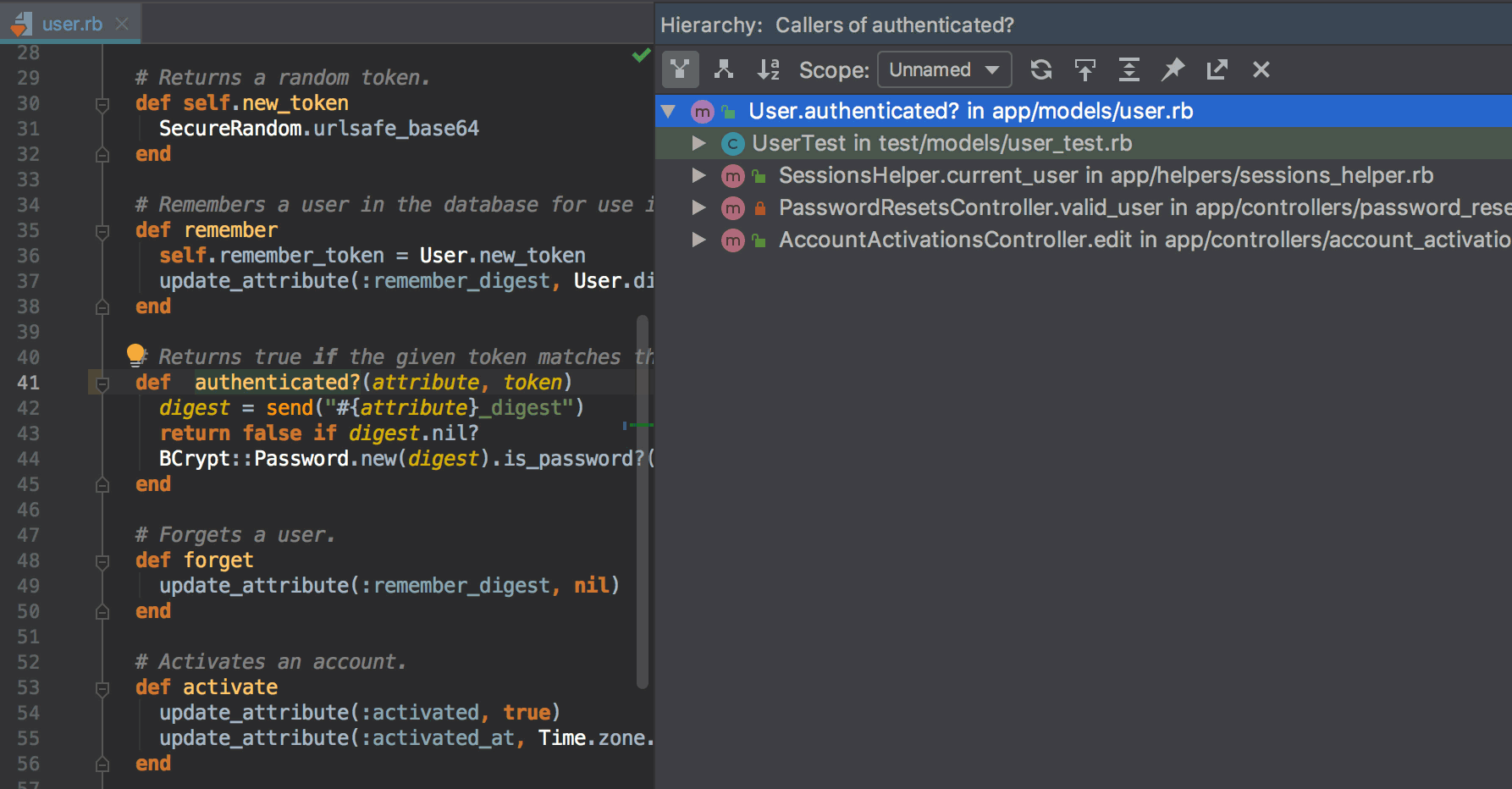Click the editor vertical scrollbar
Viewport: 1512px width, 789px height.
click(x=643, y=501)
